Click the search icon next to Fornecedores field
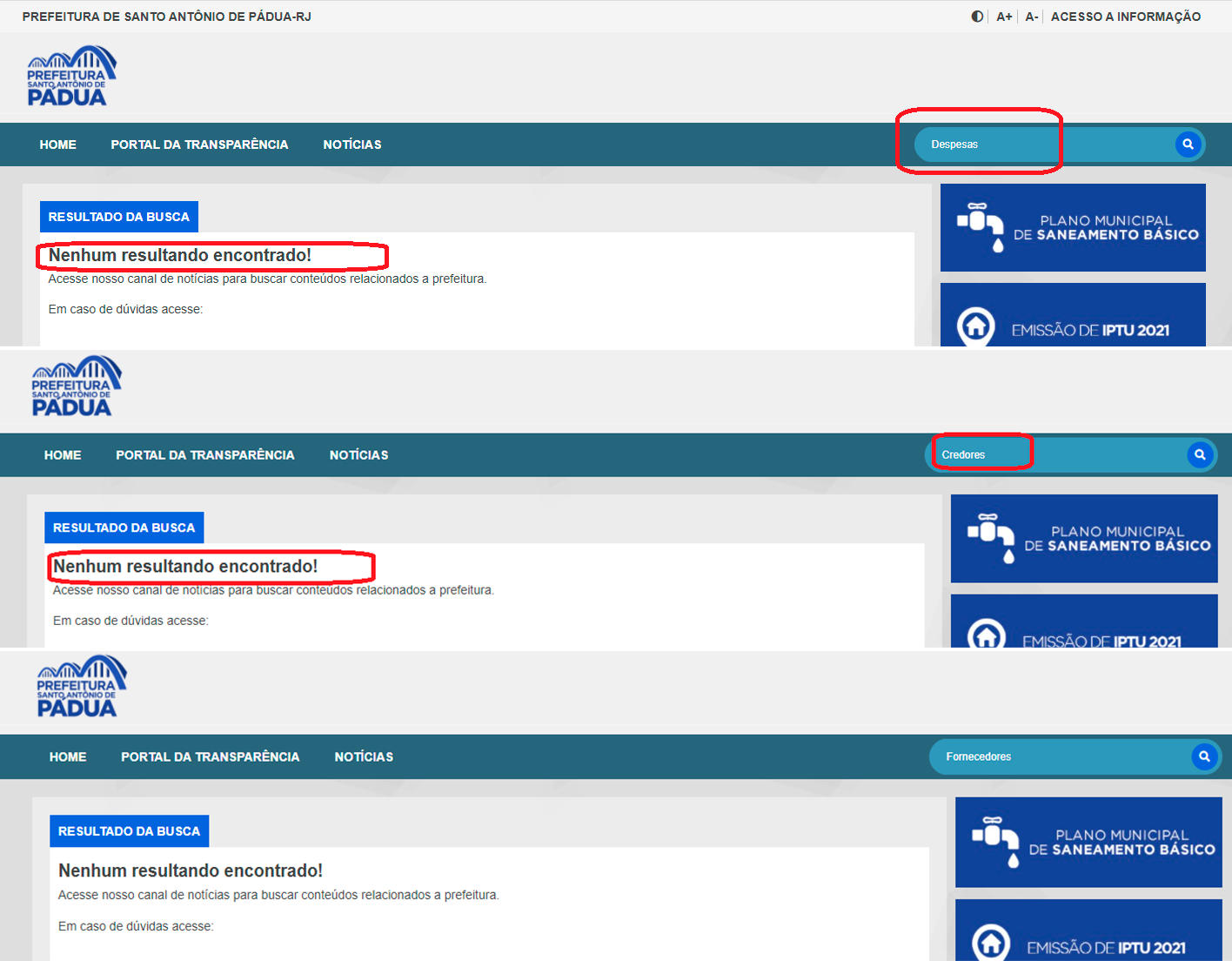The height and width of the screenshot is (961, 1232). tap(1204, 756)
